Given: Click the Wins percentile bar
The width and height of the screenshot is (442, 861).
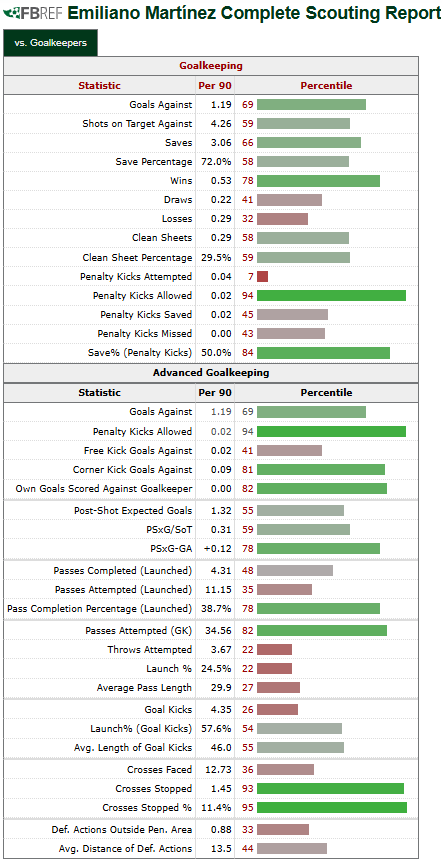Looking at the screenshot, I should click(318, 181).
